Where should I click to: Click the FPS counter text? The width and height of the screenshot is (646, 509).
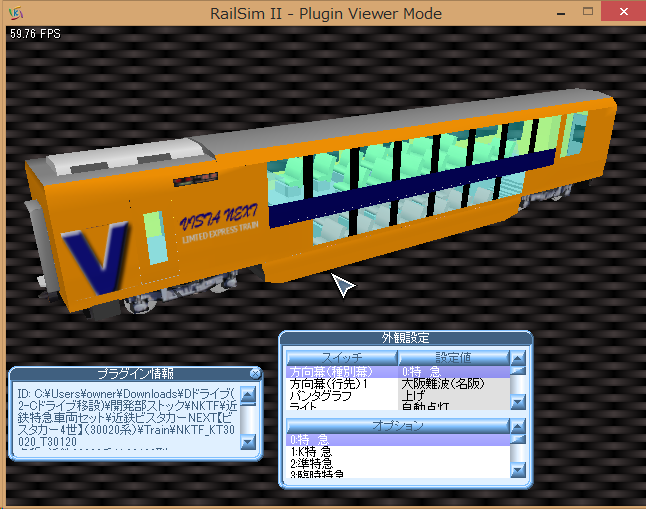point(35,34)
